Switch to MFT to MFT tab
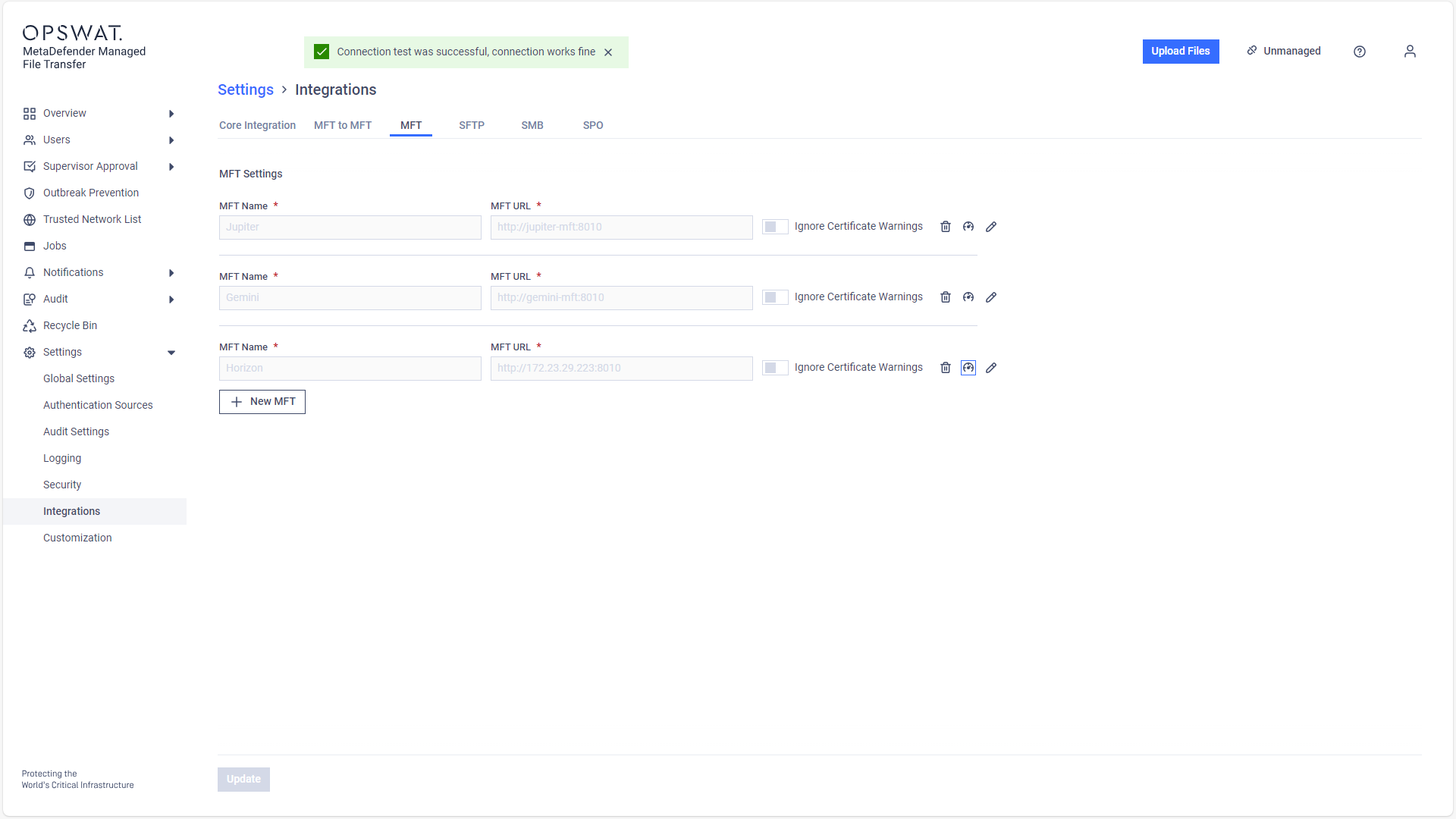The width and height of the screenshot is (1456, 819). coord(343,126)
